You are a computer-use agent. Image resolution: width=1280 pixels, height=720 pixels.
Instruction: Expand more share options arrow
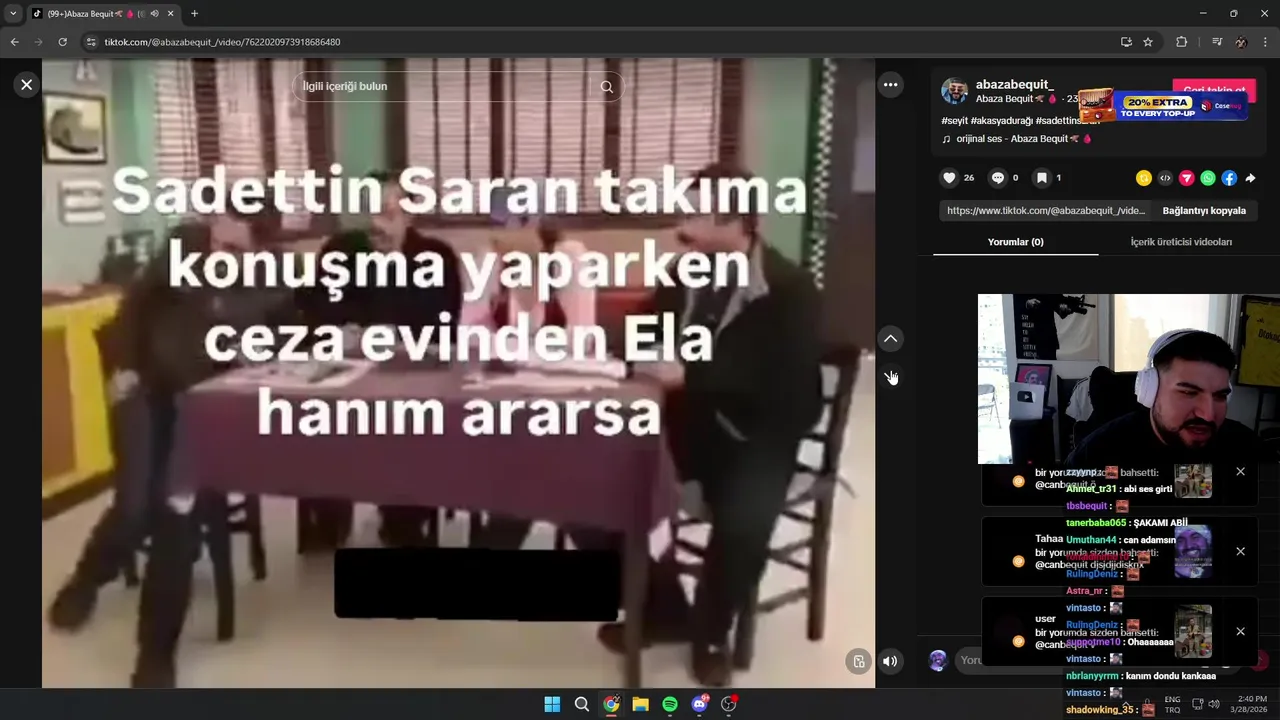click(1250, 178)
